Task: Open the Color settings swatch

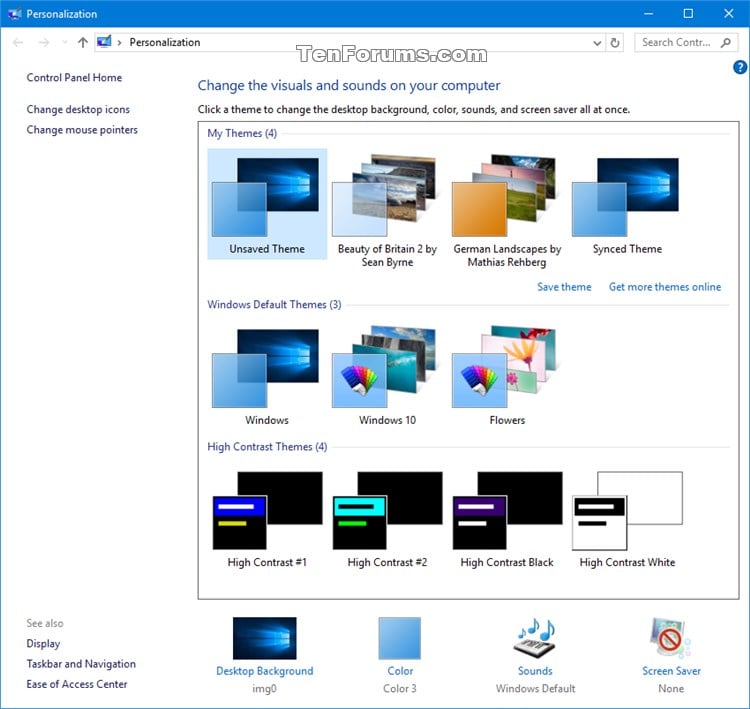Action: point(400,638)
